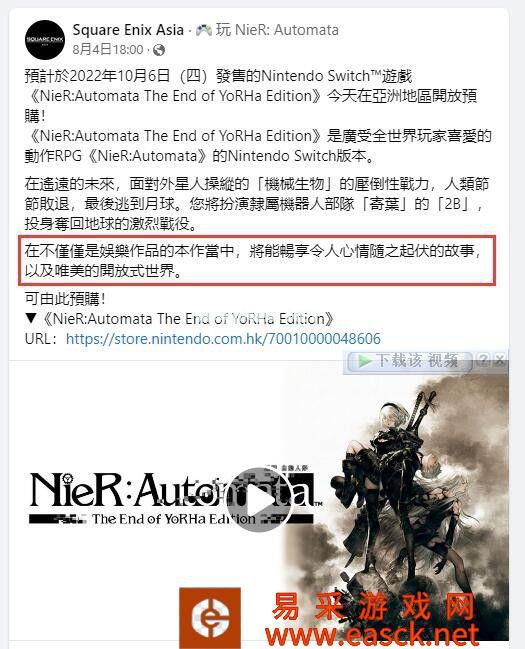This screenshot has height=649, width=525.
Task: Click the question mark help icon
Action: (x=482, y=359)
